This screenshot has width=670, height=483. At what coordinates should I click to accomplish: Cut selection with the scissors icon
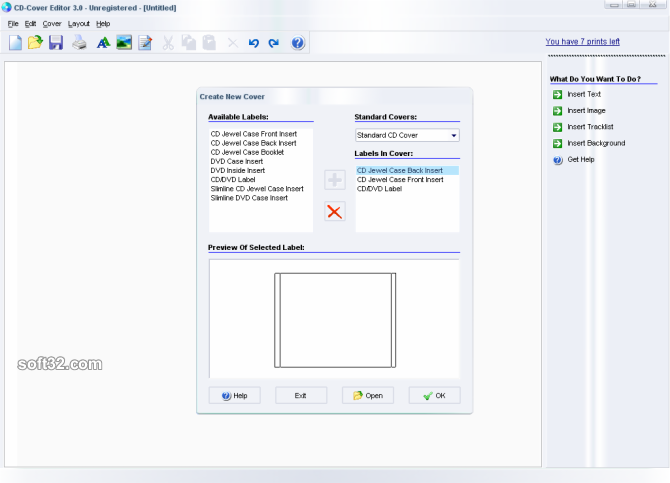[168, 43]
